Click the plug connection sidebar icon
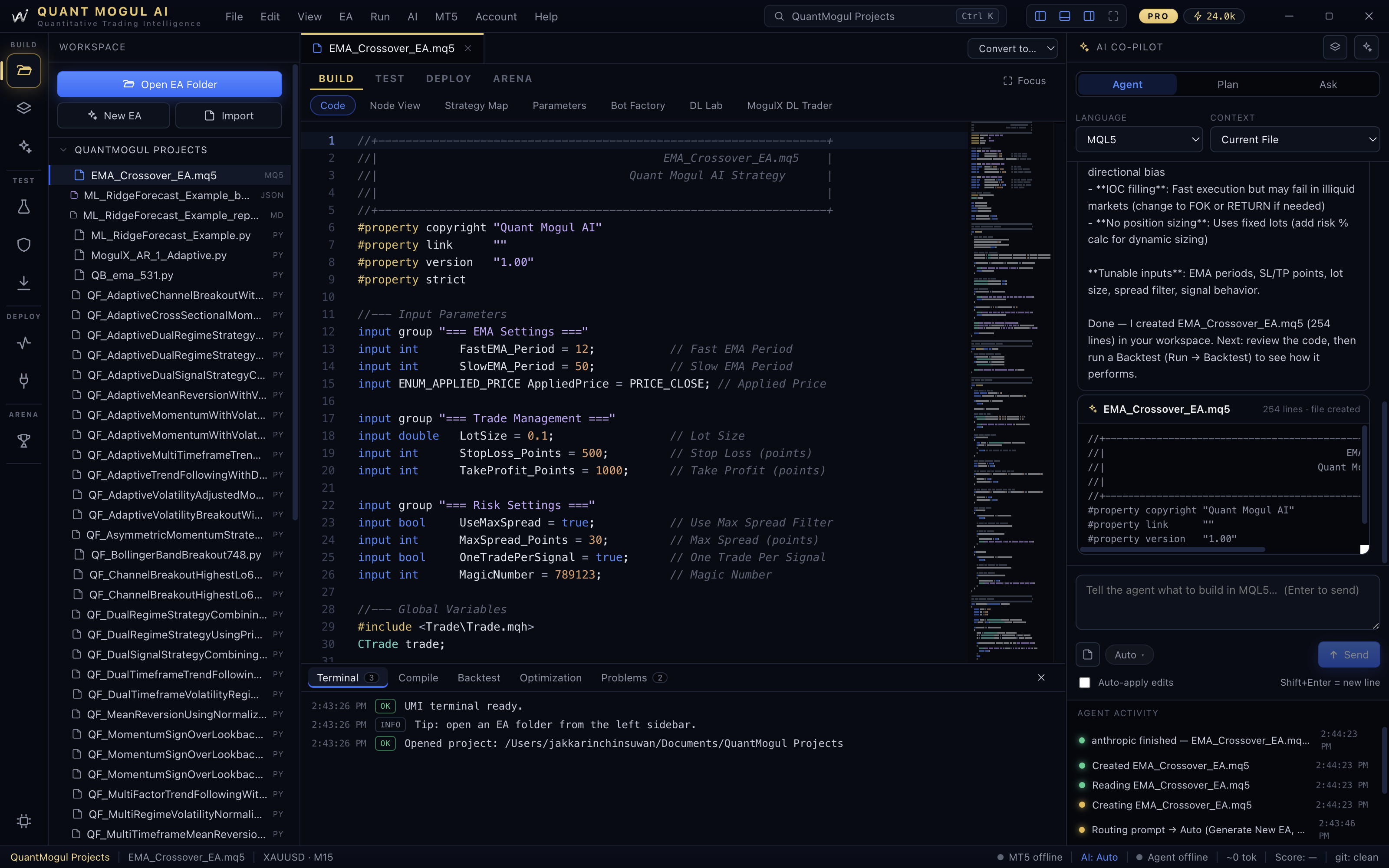Screen dimensions: 1389x868 tap(23, 381)
